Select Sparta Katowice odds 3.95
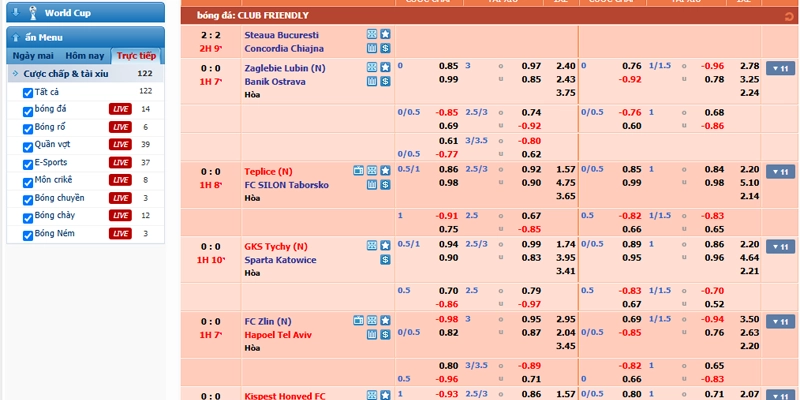 [x=566, y=257]
